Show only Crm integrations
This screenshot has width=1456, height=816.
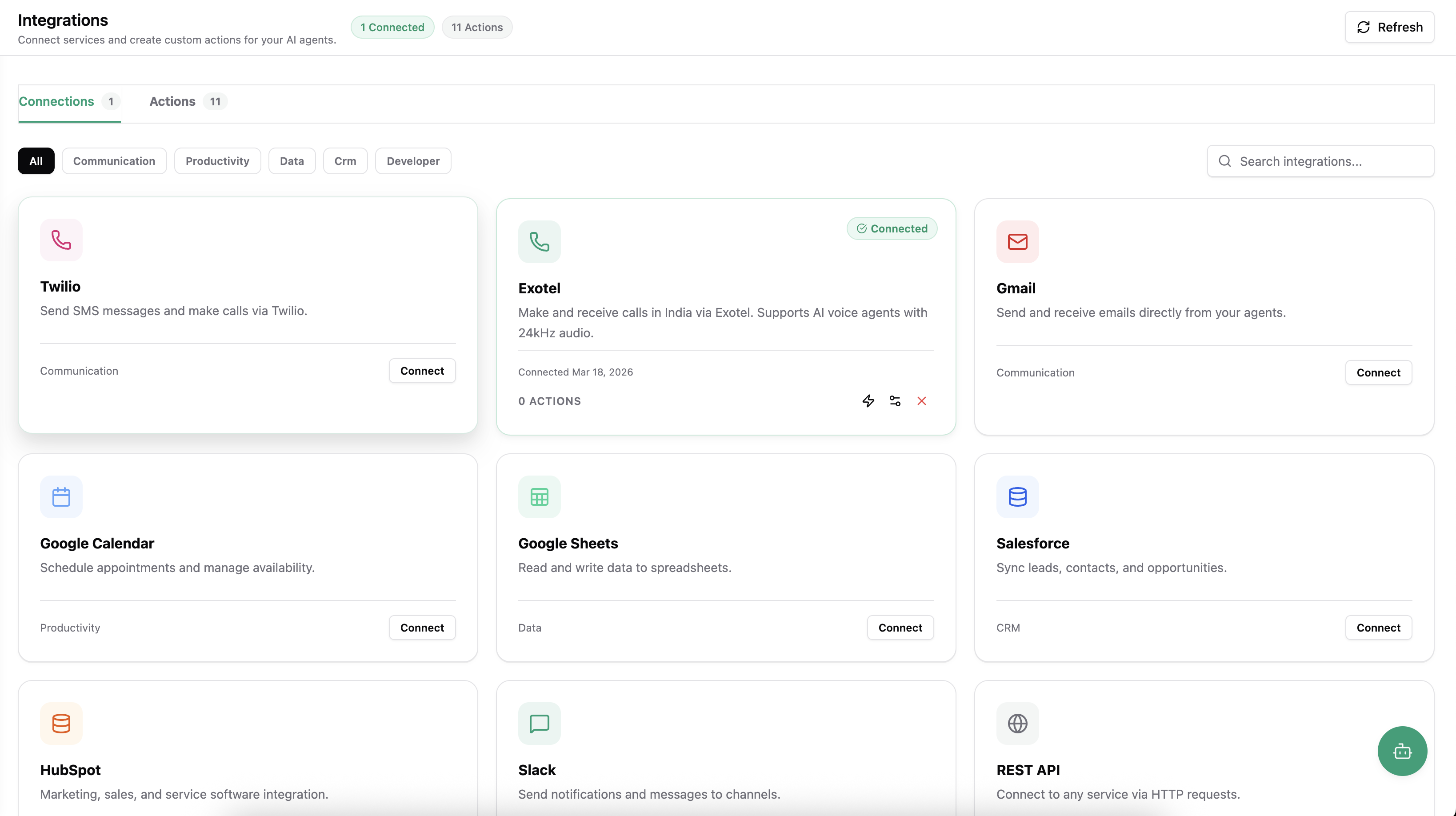[x=345, y=161]
